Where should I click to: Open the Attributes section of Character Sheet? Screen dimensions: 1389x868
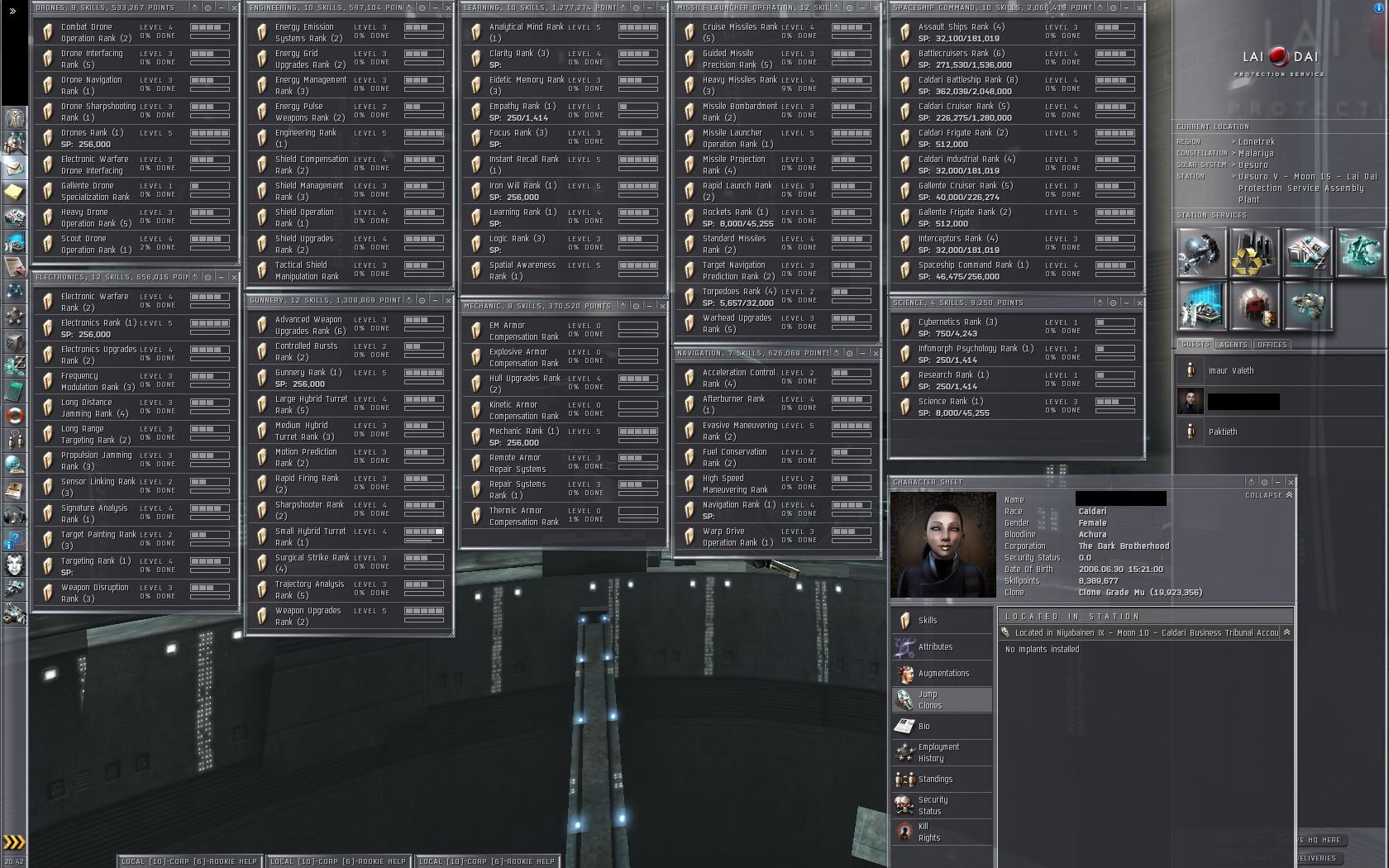pyautogui.click(x=943, y=646)
